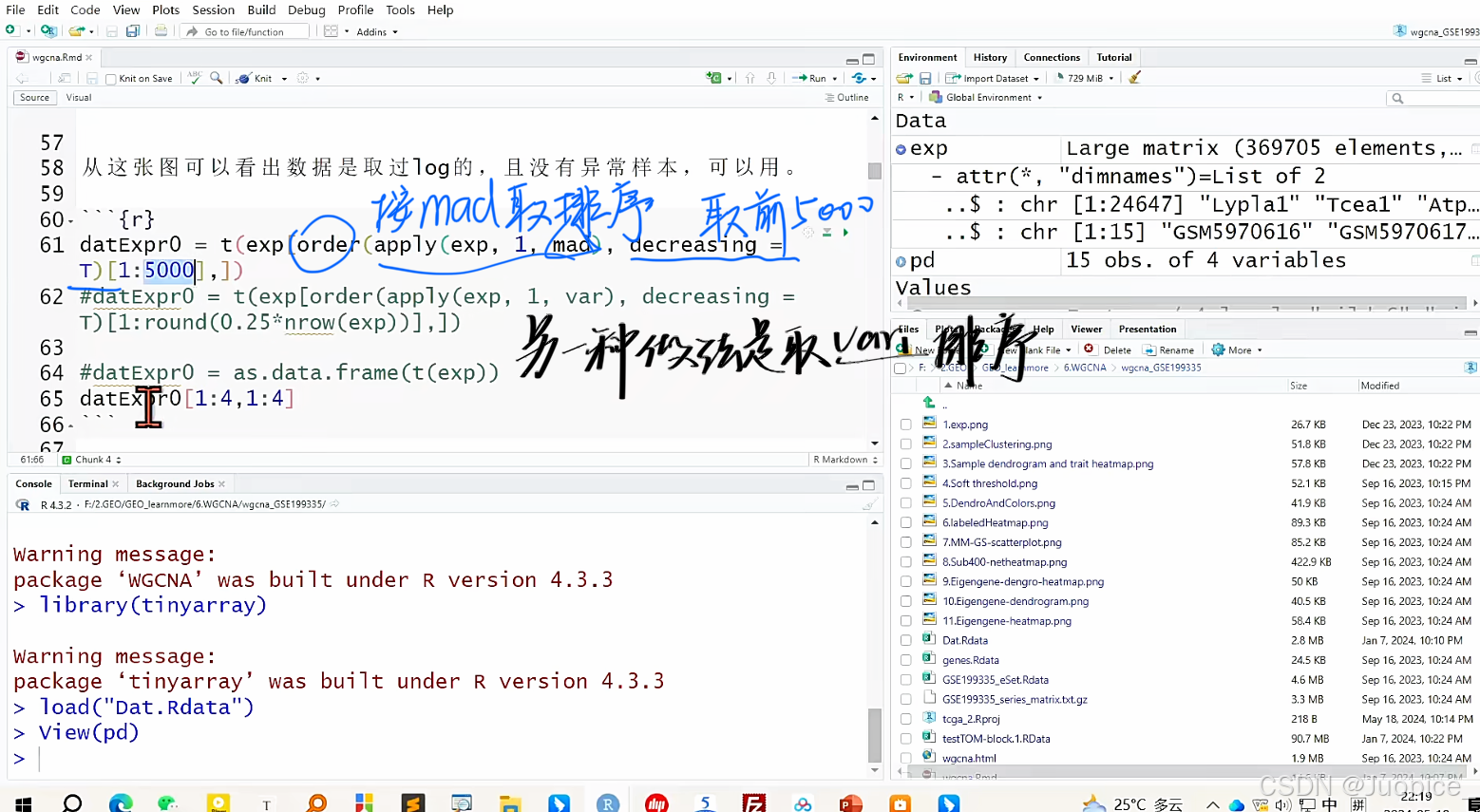This screenshot has width=1480, height=812.
Task: Open the Run dropdown arrow
Action: point(835,79)
